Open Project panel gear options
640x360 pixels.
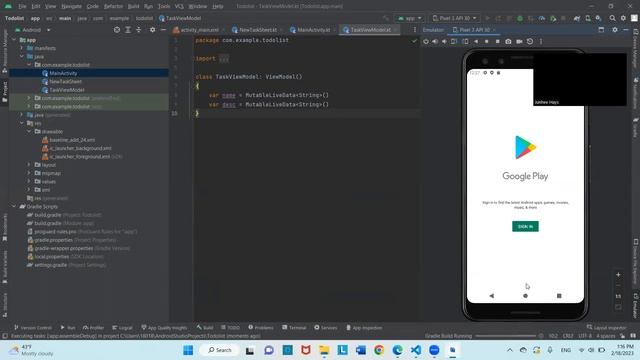152,30
